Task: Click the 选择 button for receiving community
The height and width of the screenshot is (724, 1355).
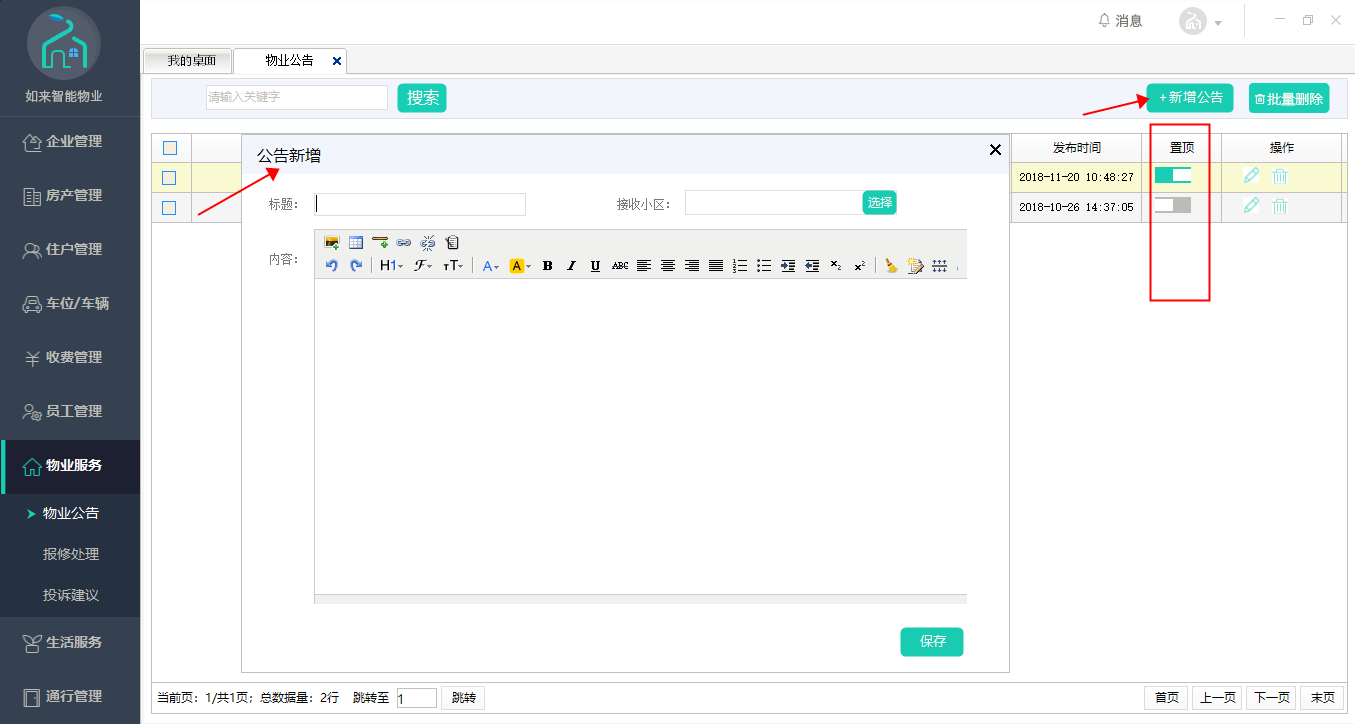Action: pos(879,203)
